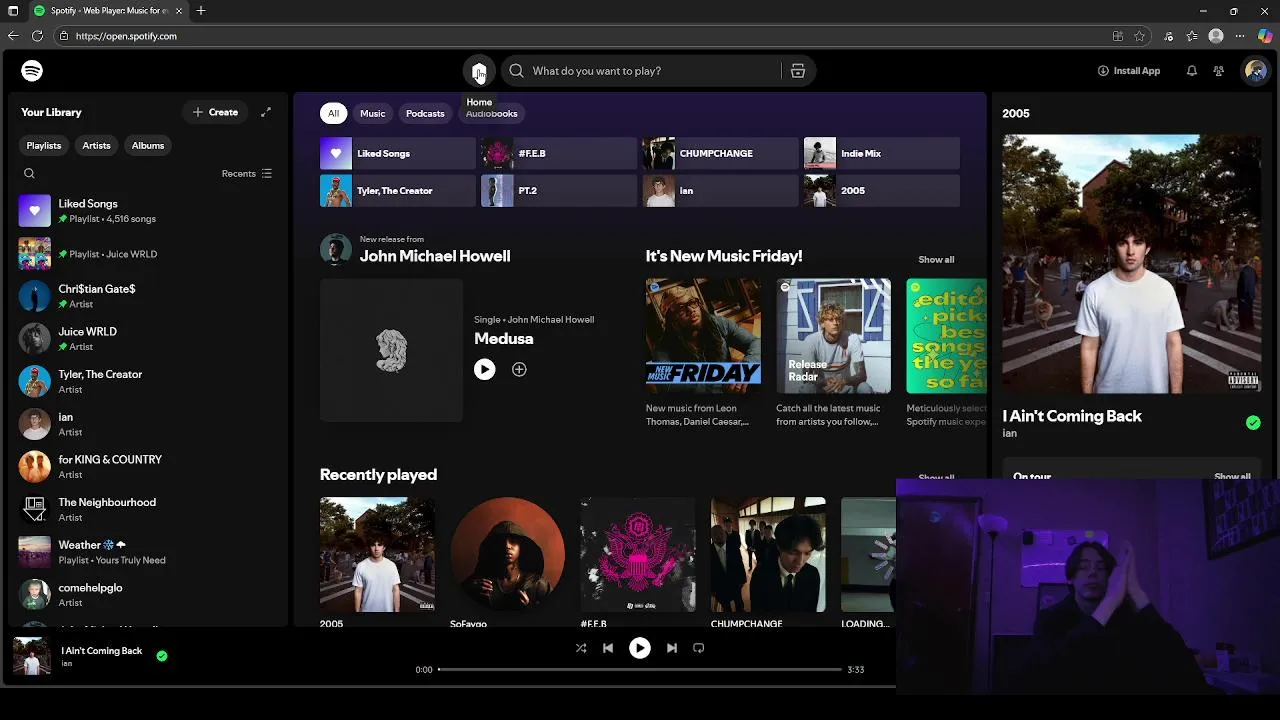
Task: Open the profile avatar menu
Action: point(1254,71)
